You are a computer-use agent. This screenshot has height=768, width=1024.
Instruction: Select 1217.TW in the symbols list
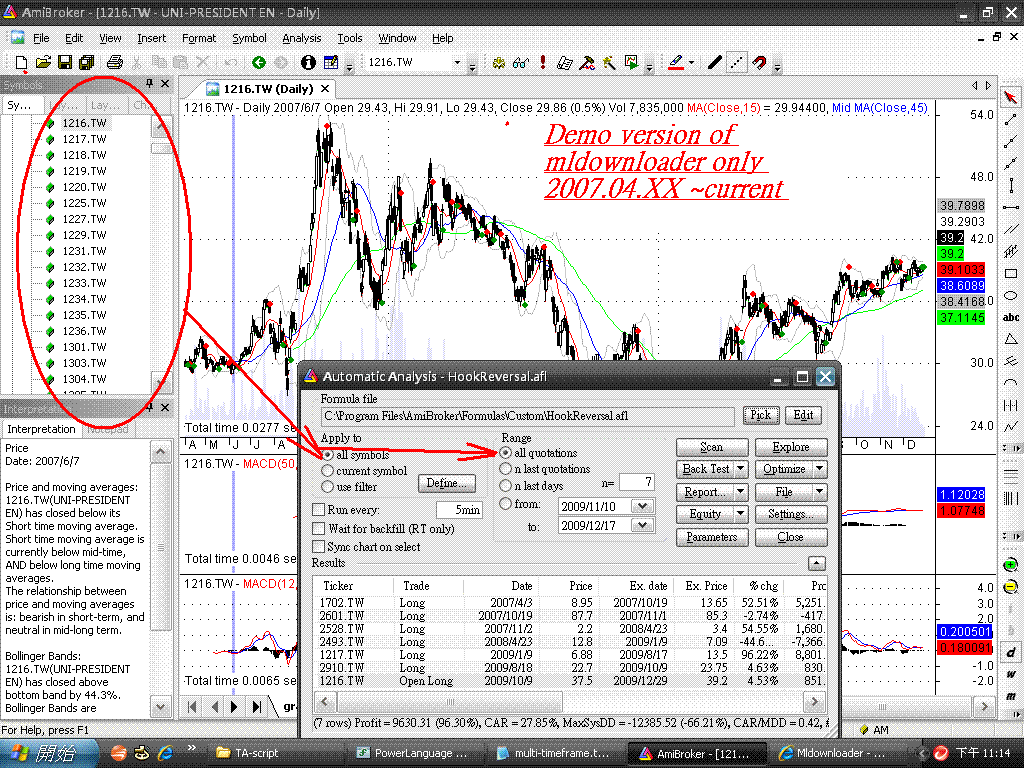[84, 139]
